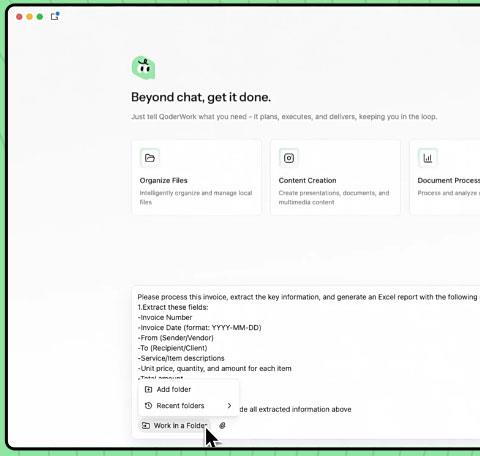The height and width of the screenshot is (456, 480).
Task: Click the clock icon beside Recent folders
Action: click(x=148, y=406)
